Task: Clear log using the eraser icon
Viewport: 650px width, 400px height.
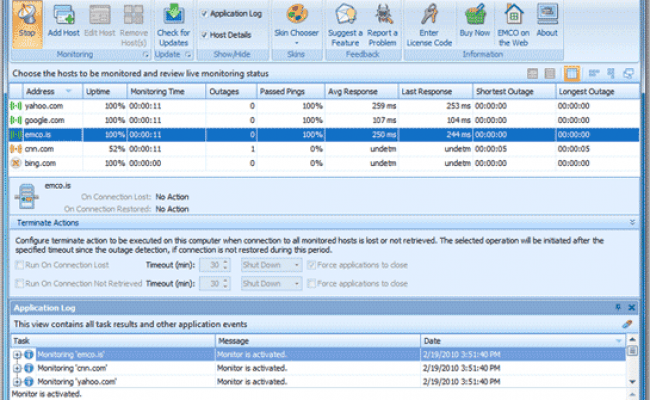Action: (627, 324)
